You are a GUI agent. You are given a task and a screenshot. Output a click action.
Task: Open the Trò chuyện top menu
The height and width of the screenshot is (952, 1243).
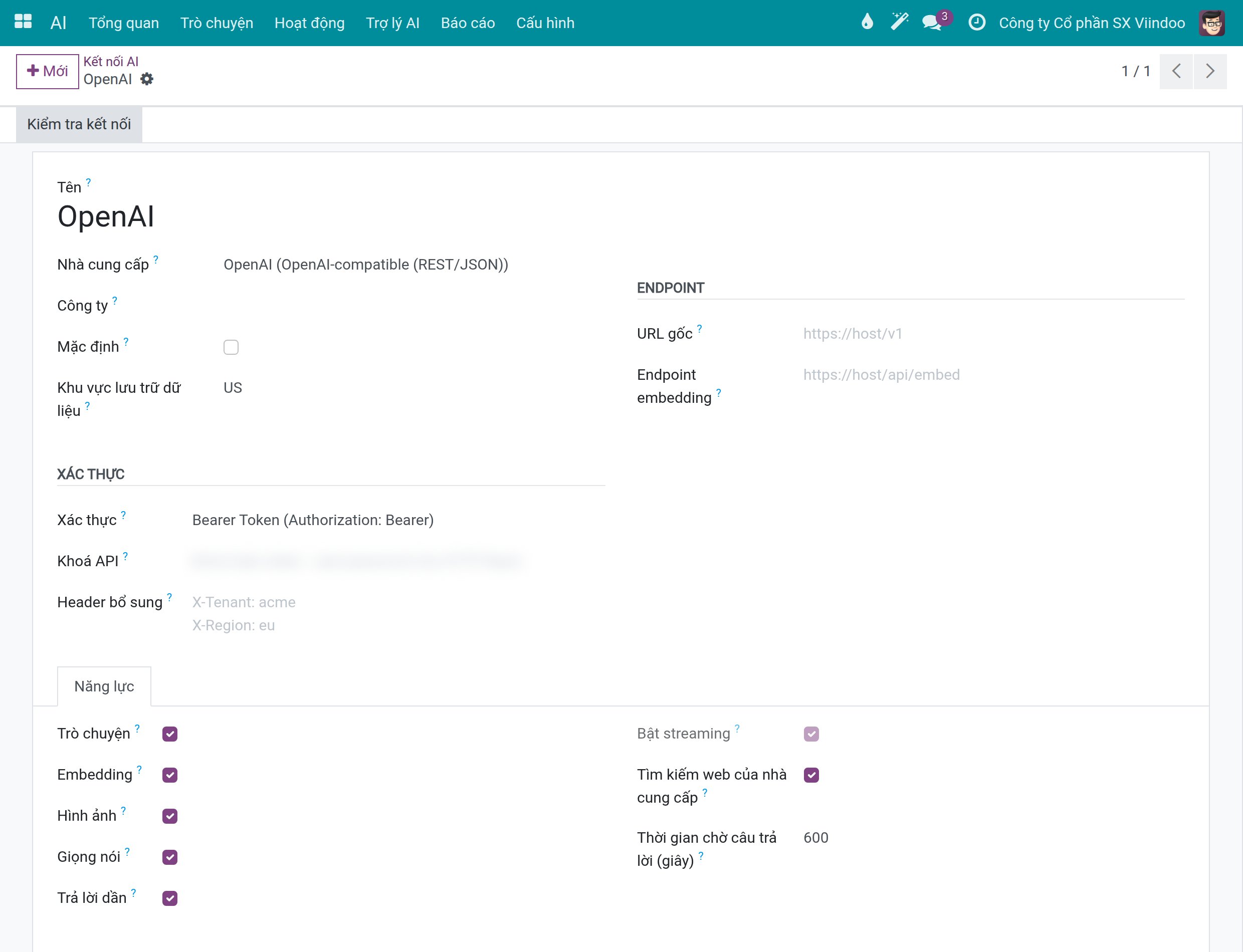pyautogui.click(x=217, y=23)
